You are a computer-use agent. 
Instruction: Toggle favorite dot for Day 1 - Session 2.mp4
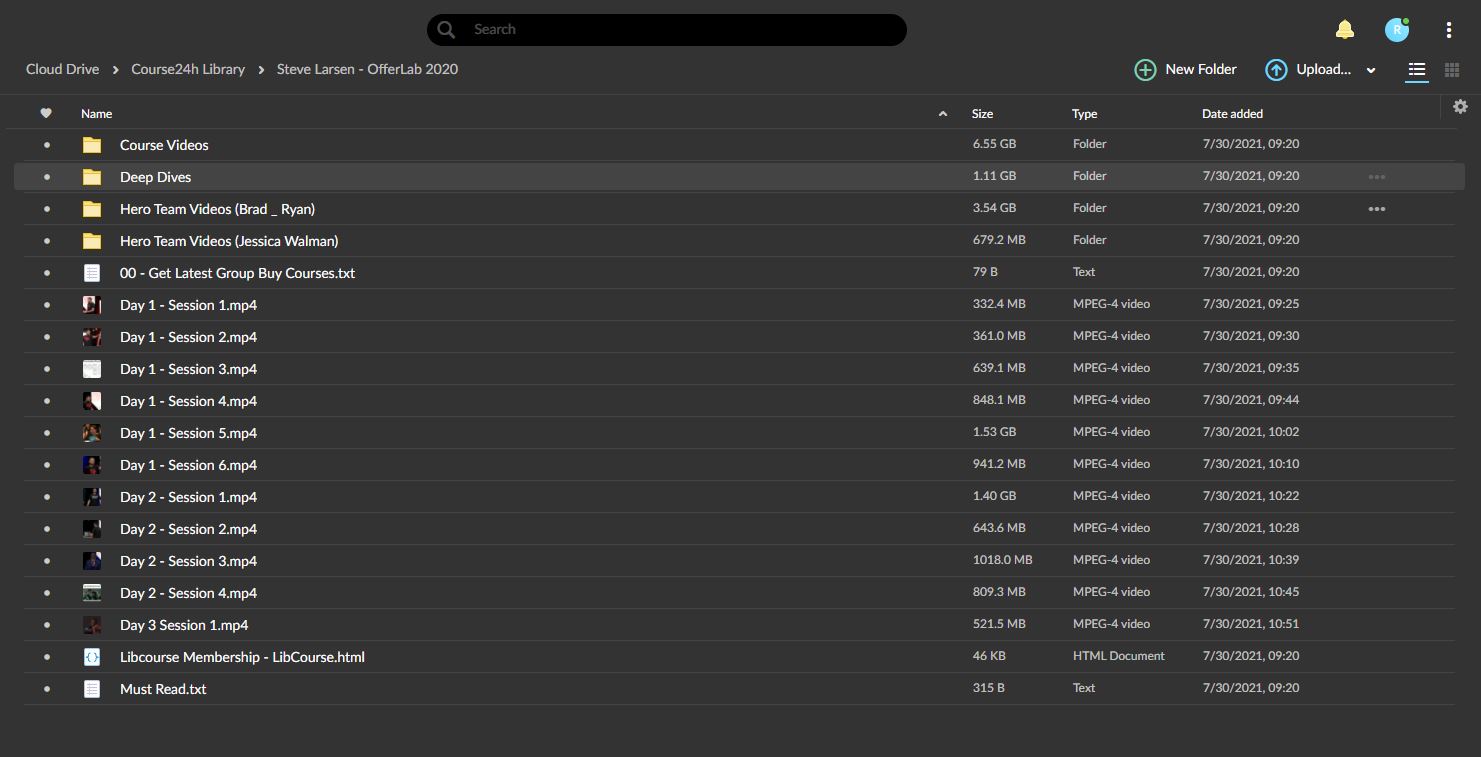coord(46,337)
